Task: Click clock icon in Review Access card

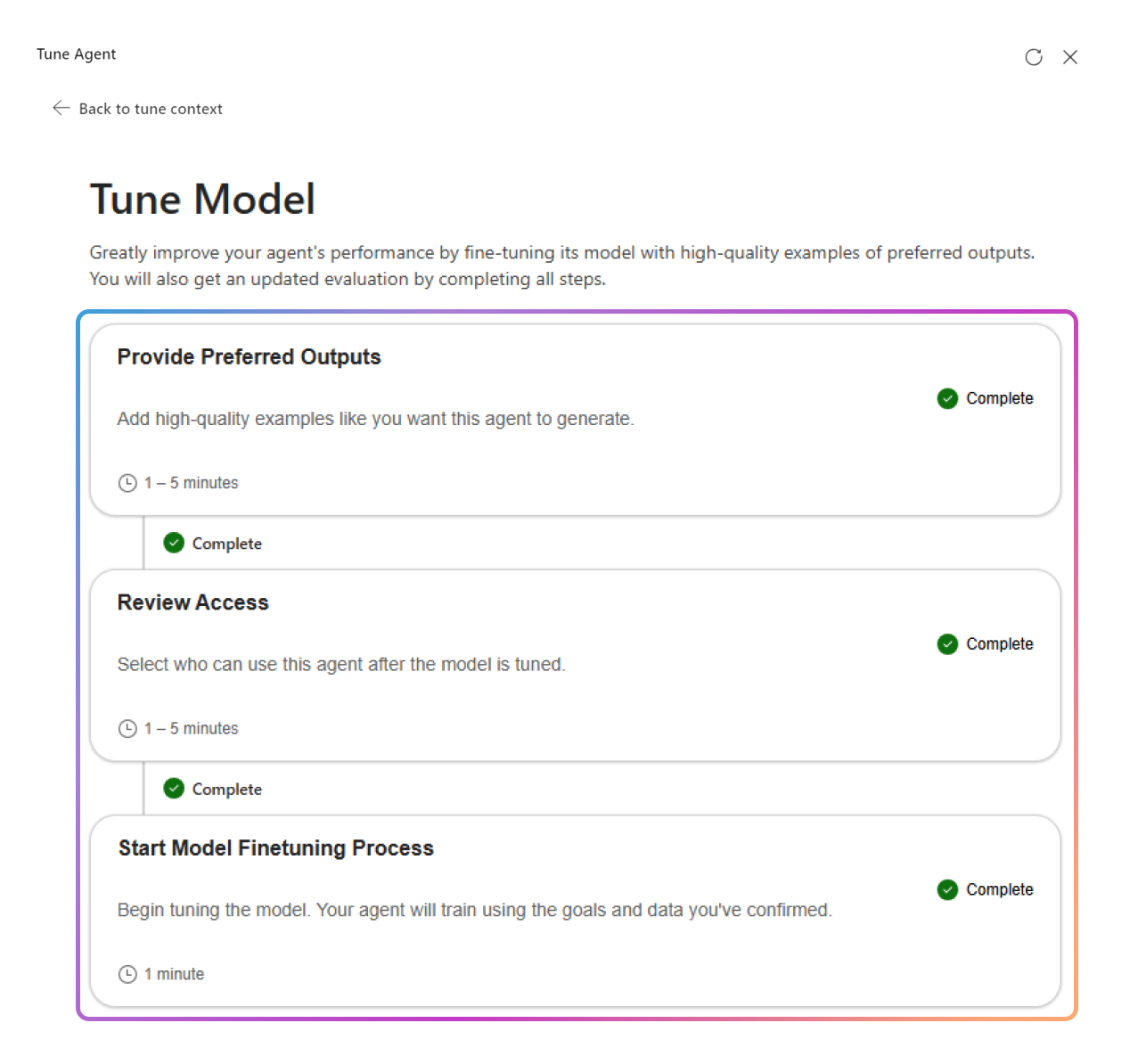Action: point(127,729)
